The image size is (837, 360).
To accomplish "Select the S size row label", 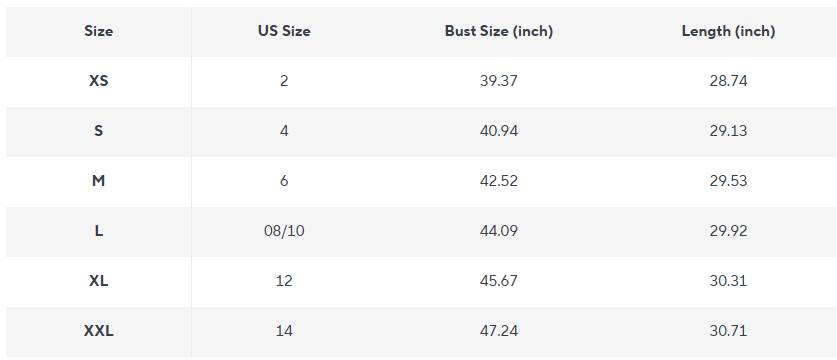I will [x=99, y=131].
